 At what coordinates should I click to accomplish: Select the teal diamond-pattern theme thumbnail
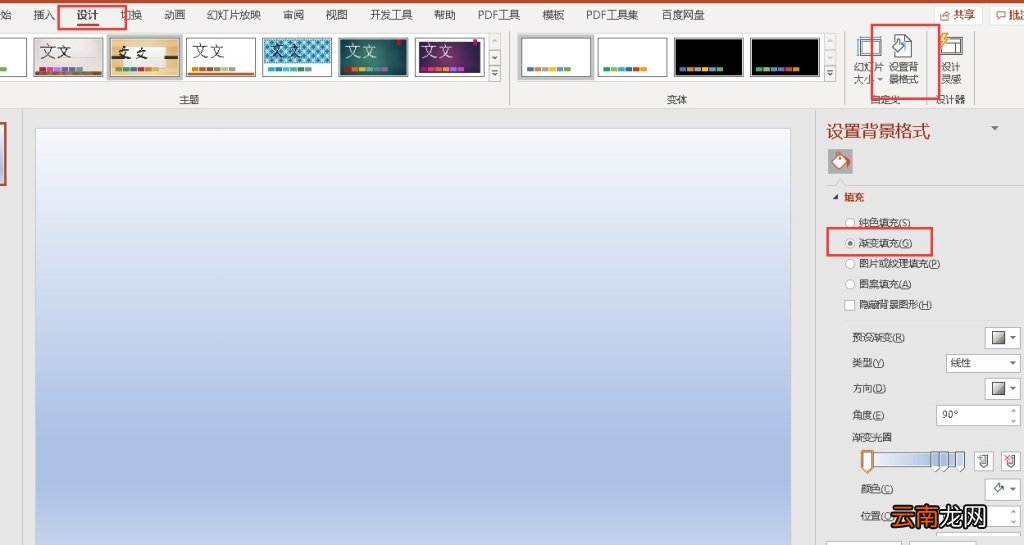point(297,57)
